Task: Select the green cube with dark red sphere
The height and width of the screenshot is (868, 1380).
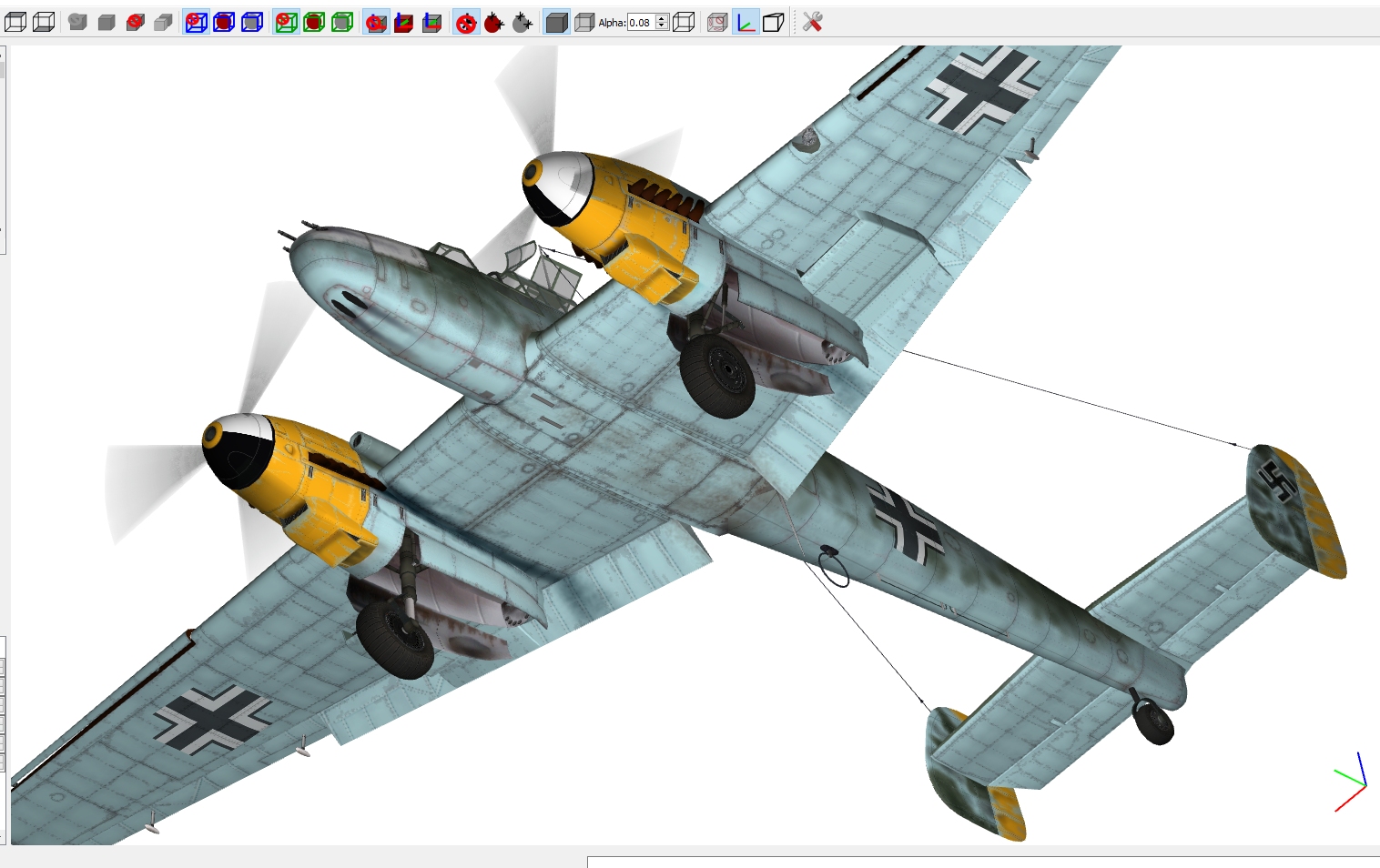Action: click(314, 22)
